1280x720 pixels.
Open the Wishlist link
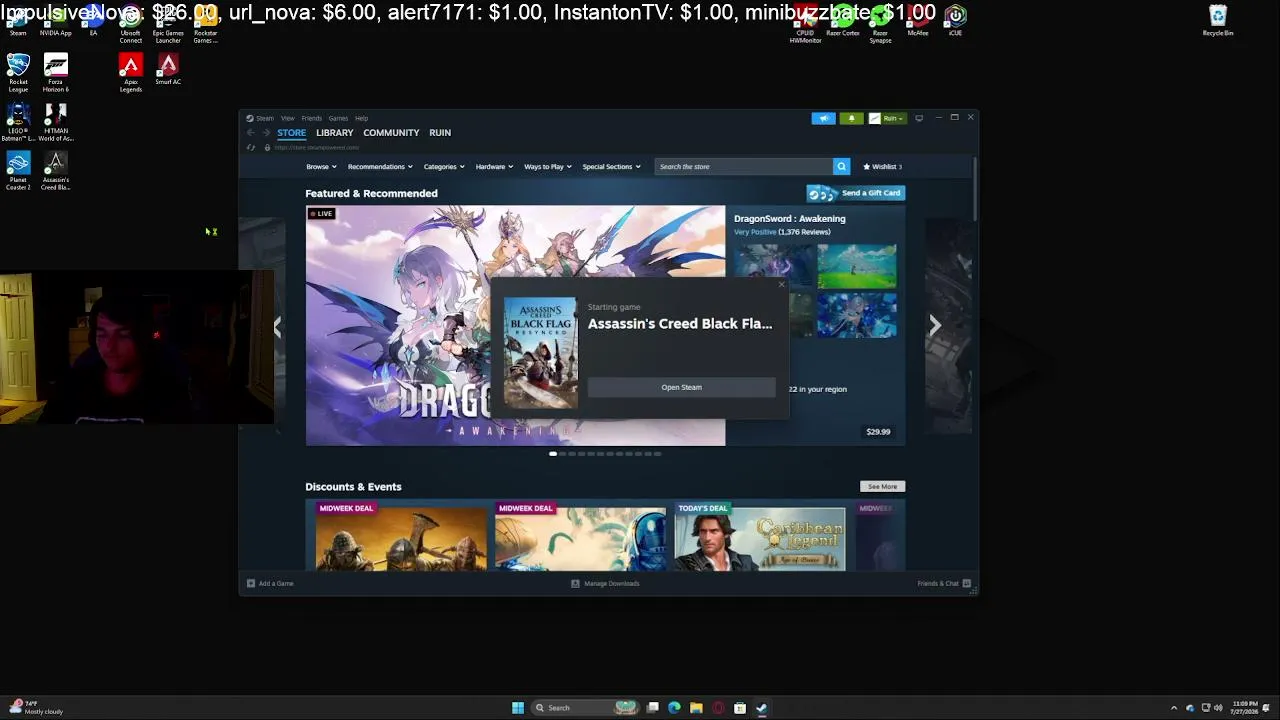click(882, 167)
